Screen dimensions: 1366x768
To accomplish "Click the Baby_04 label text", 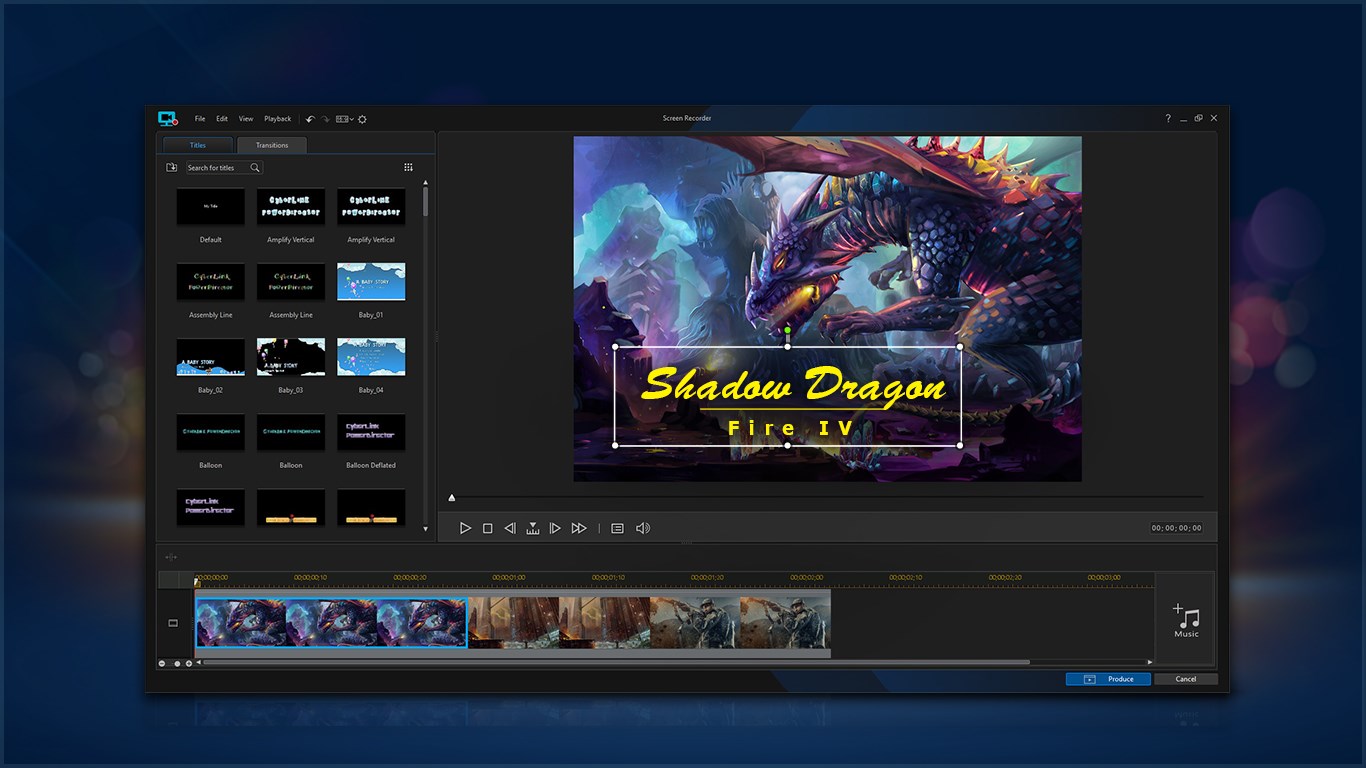I will 371,390.
